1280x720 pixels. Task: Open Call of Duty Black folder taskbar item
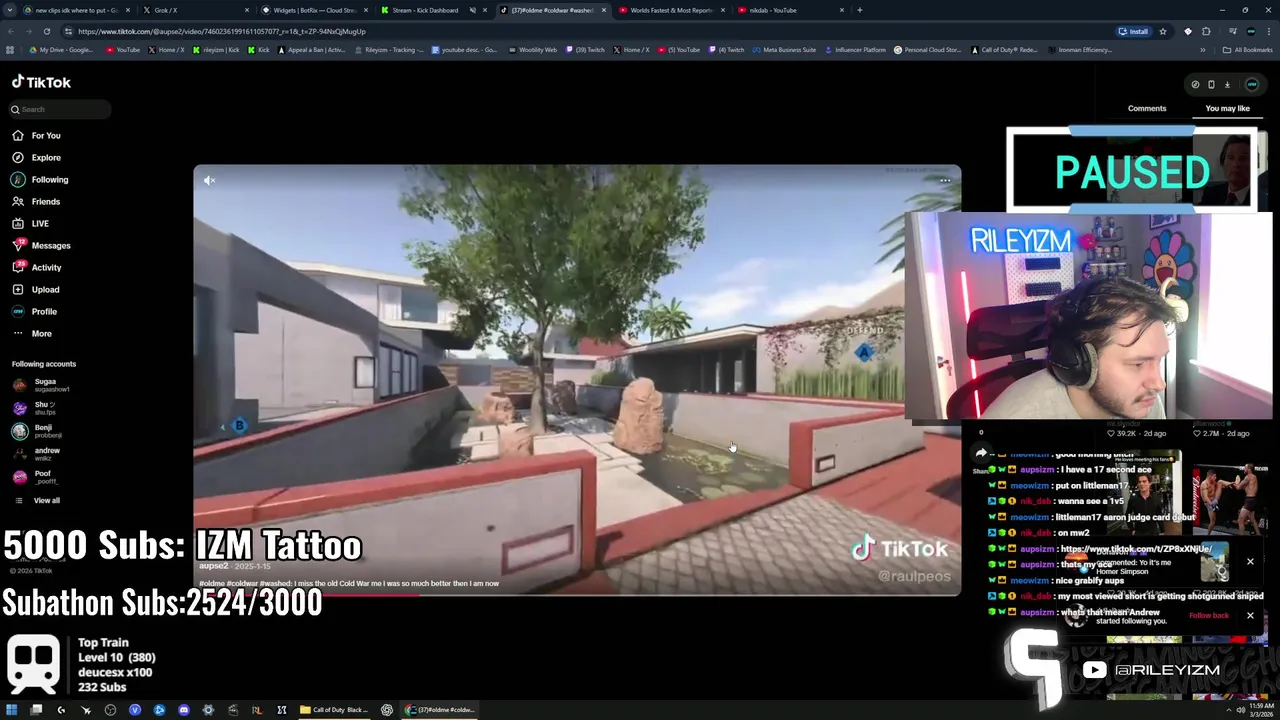(x=334, y=710)
